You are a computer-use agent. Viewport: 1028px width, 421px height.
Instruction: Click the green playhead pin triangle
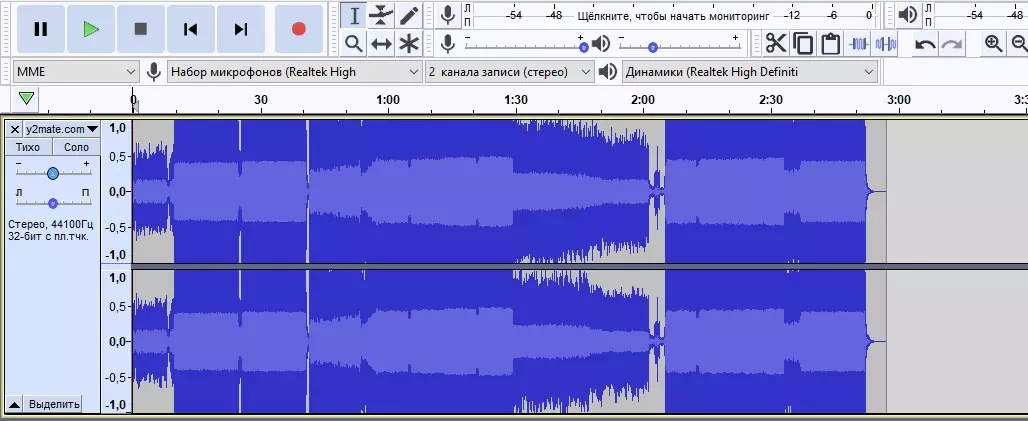(x=26, y=99)
